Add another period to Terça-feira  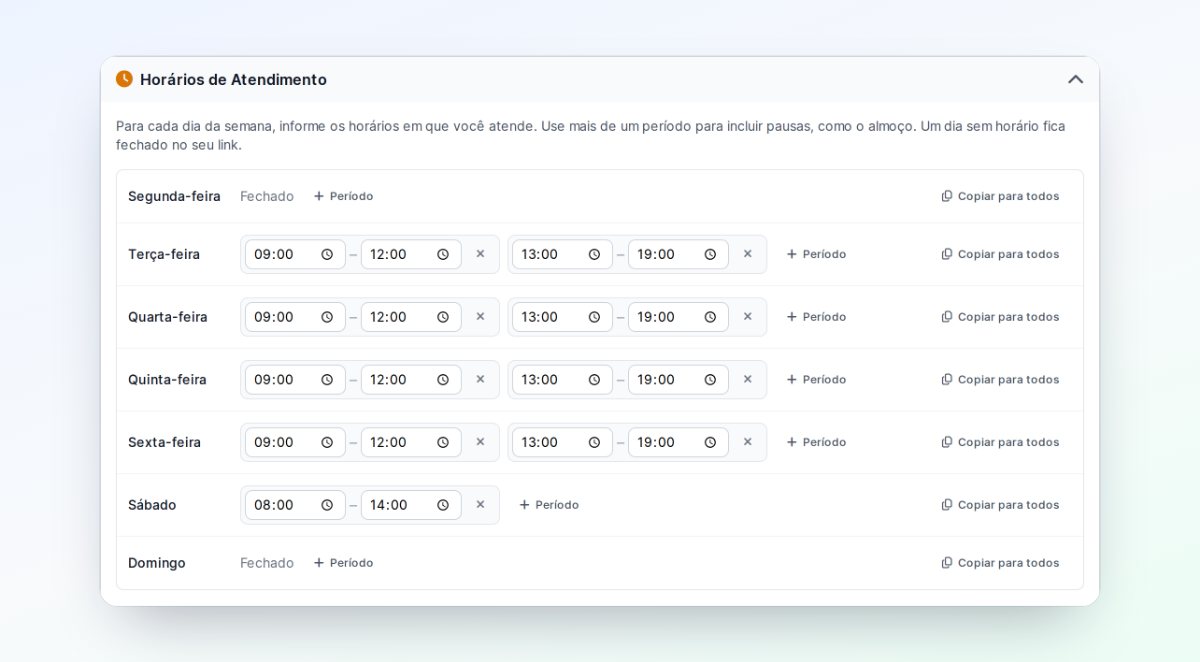click(x=816, y=254)
